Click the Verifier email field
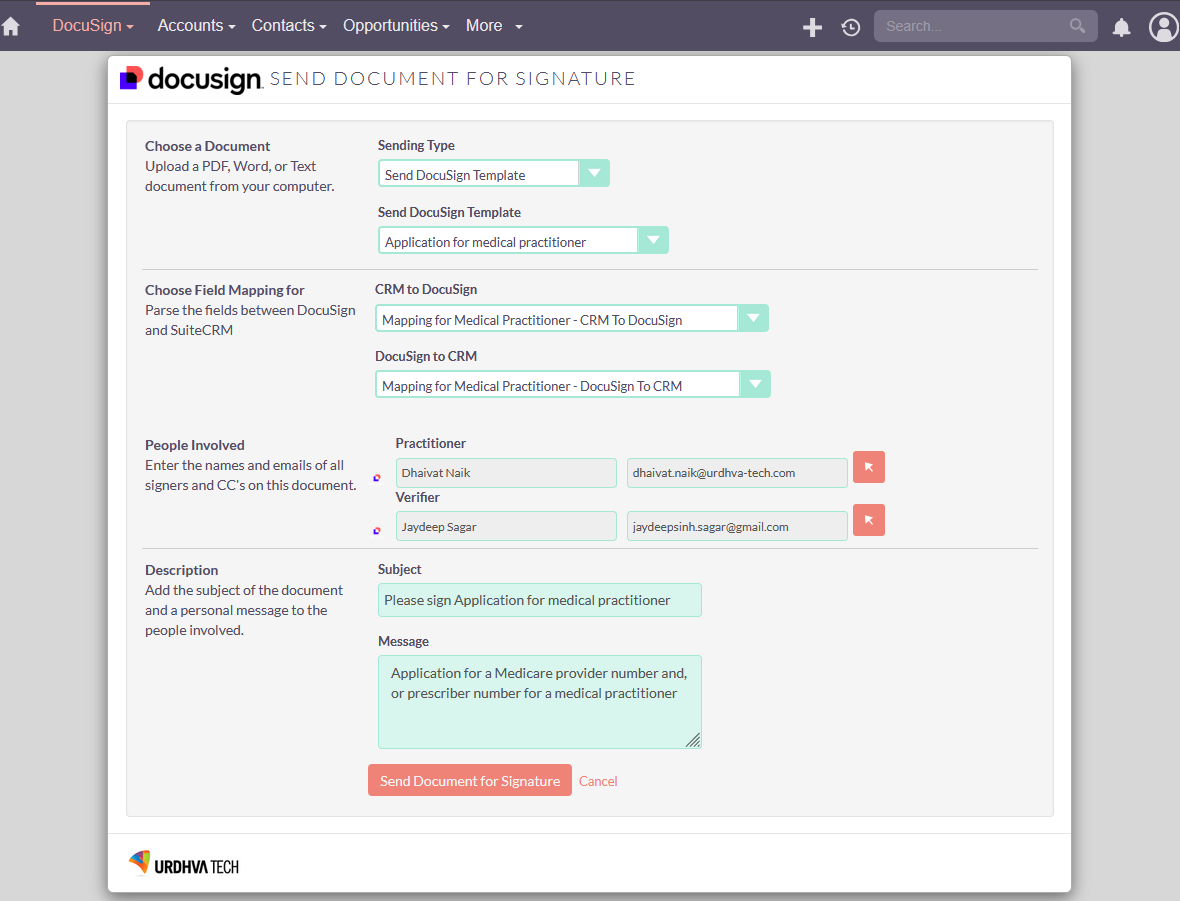 coord(736,526)
